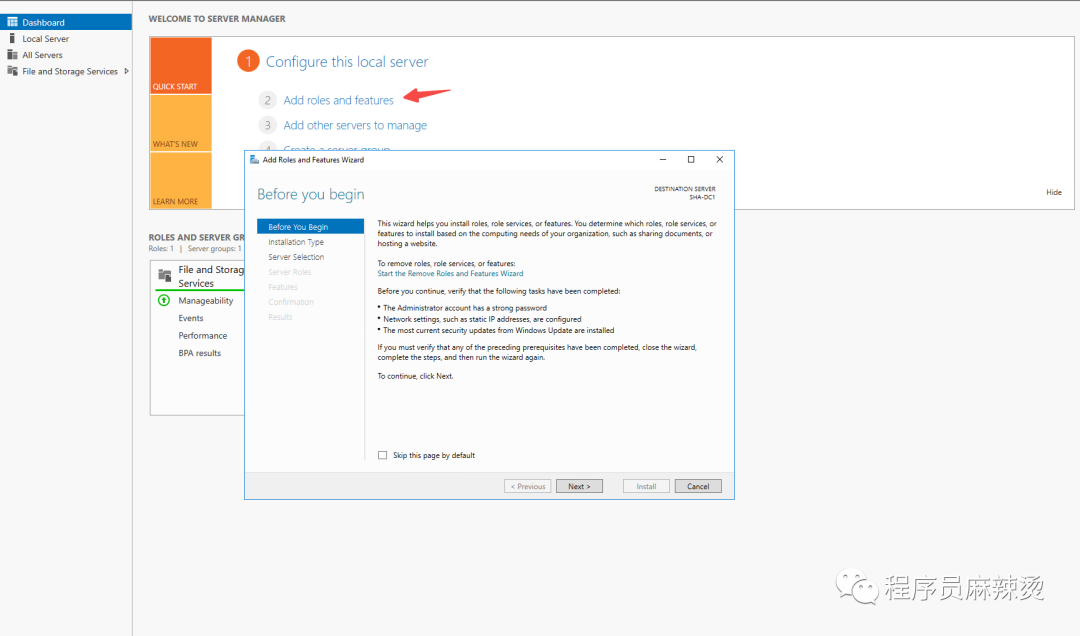Click Hide link in welcome panel
The height and width of the screenshot is (636, 1080).
coord(1054,192)
